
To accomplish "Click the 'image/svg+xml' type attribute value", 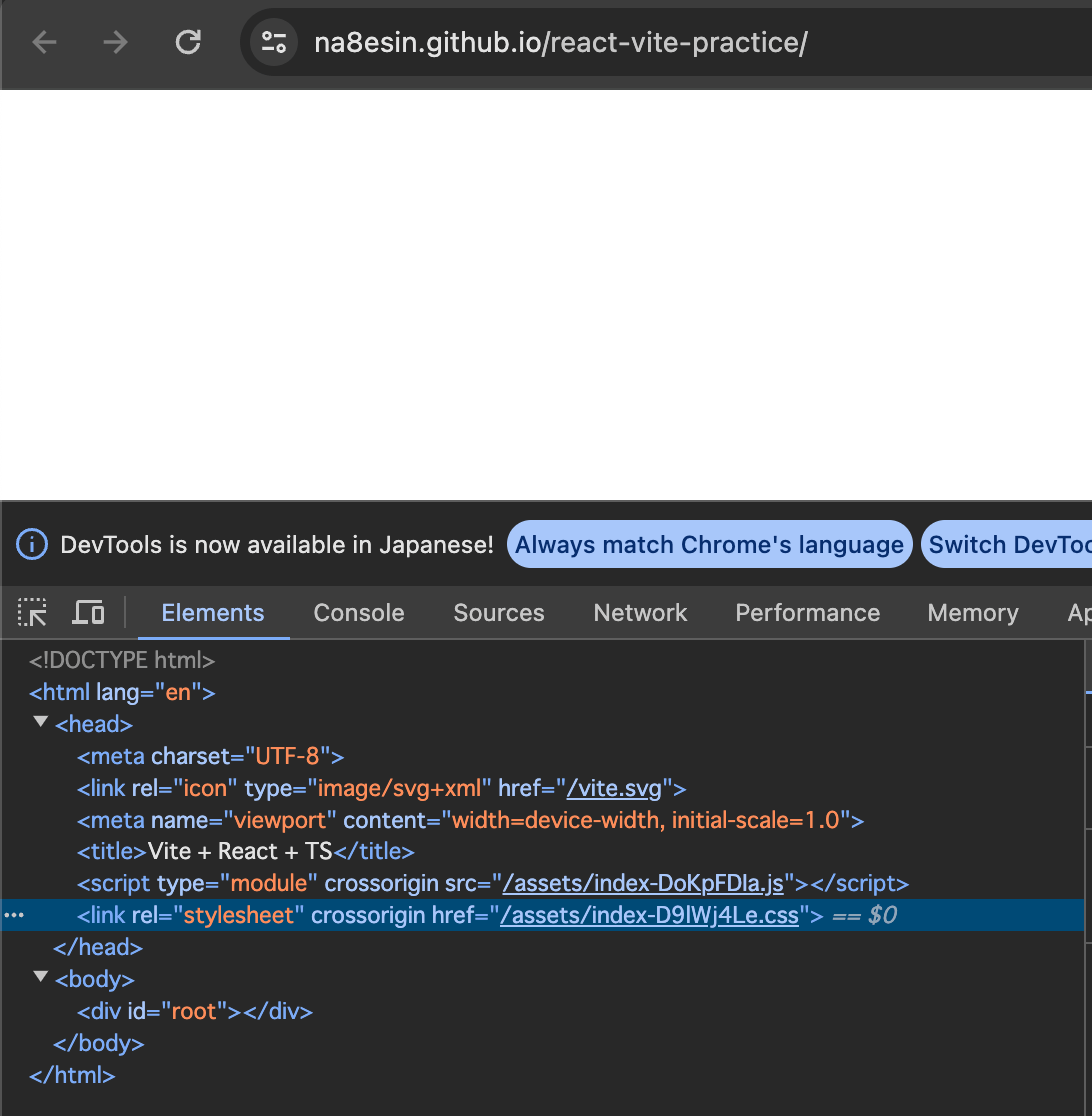I will [399, 789].
